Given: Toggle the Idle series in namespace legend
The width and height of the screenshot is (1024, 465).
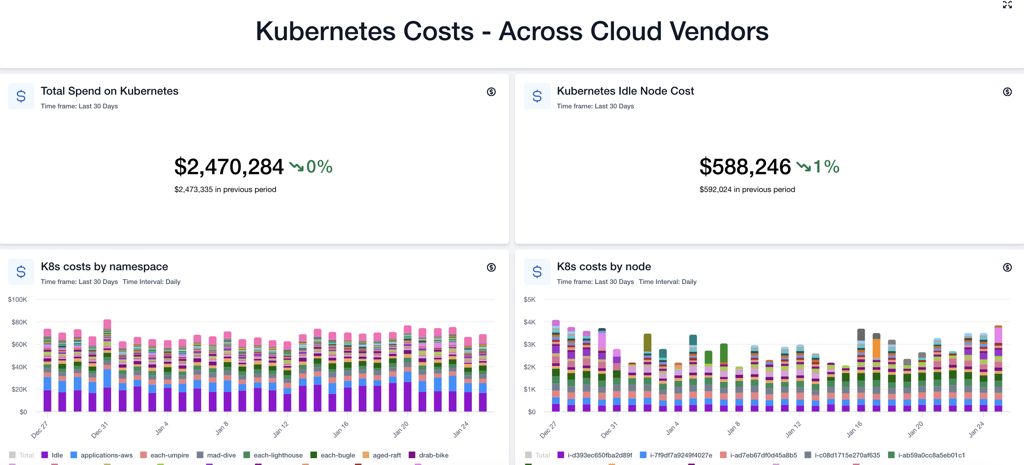Looking at the screenshot, I should coord(56,455).
